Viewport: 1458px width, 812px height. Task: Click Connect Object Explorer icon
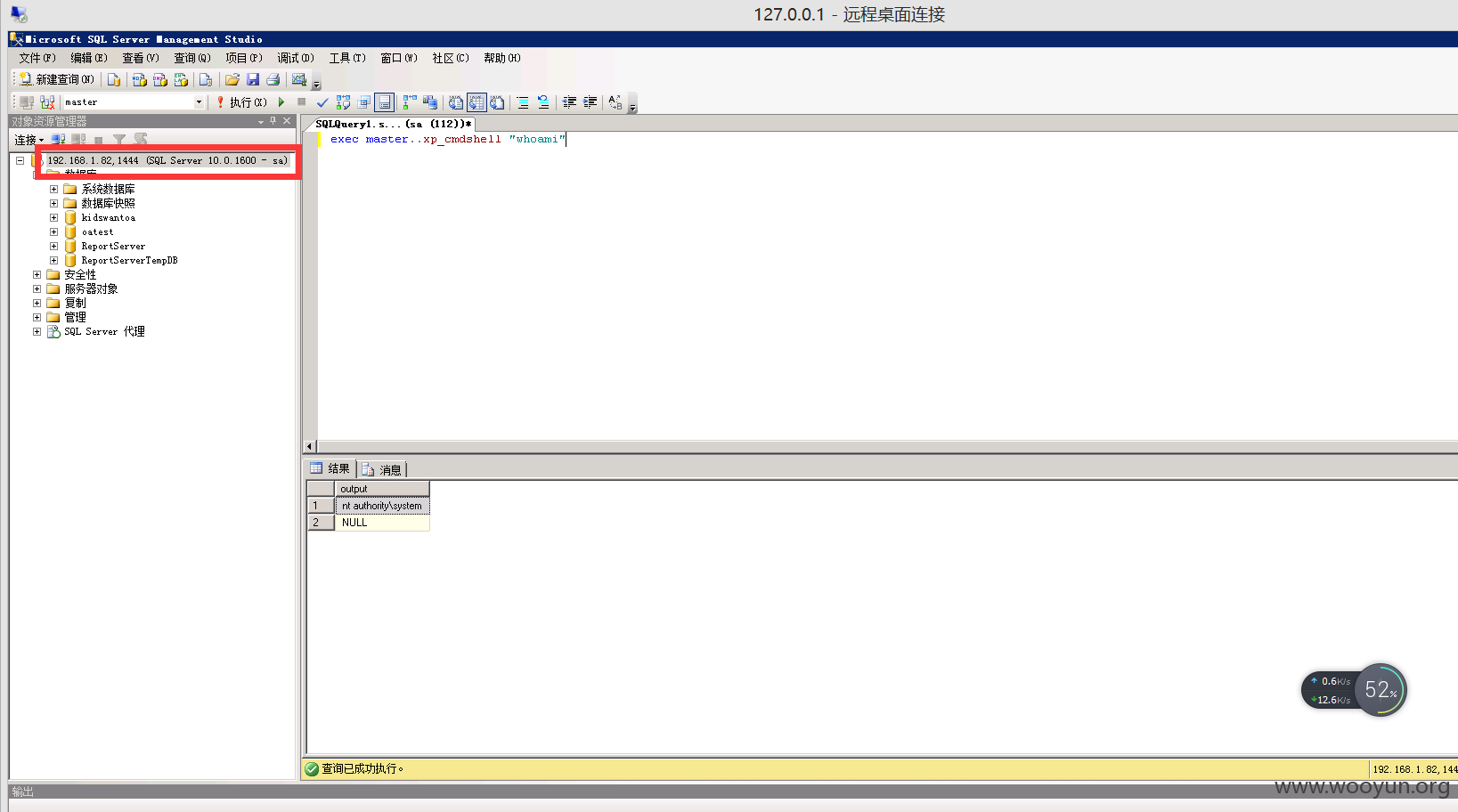pos(59,140)
